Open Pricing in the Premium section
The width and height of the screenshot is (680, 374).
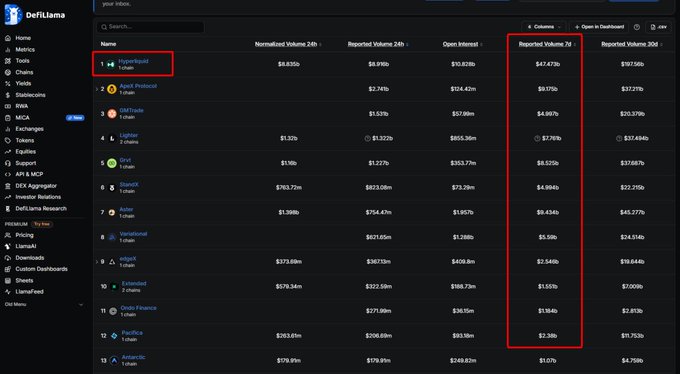coord(24,235)
